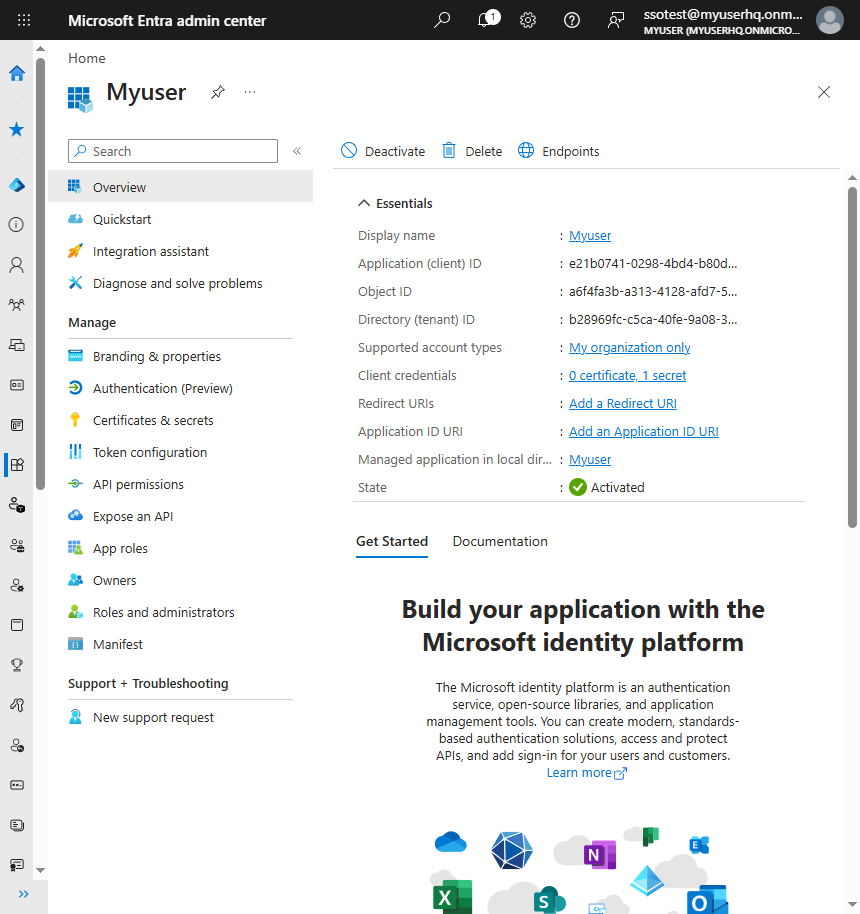Click the Application (client) ID value

(x=652, y=263)
